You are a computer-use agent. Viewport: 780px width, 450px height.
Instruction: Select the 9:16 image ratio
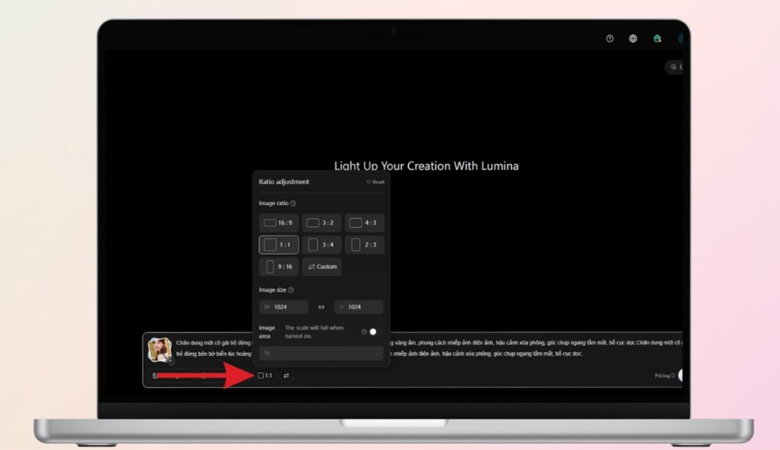pyautogui.click(x=279, y=267)
